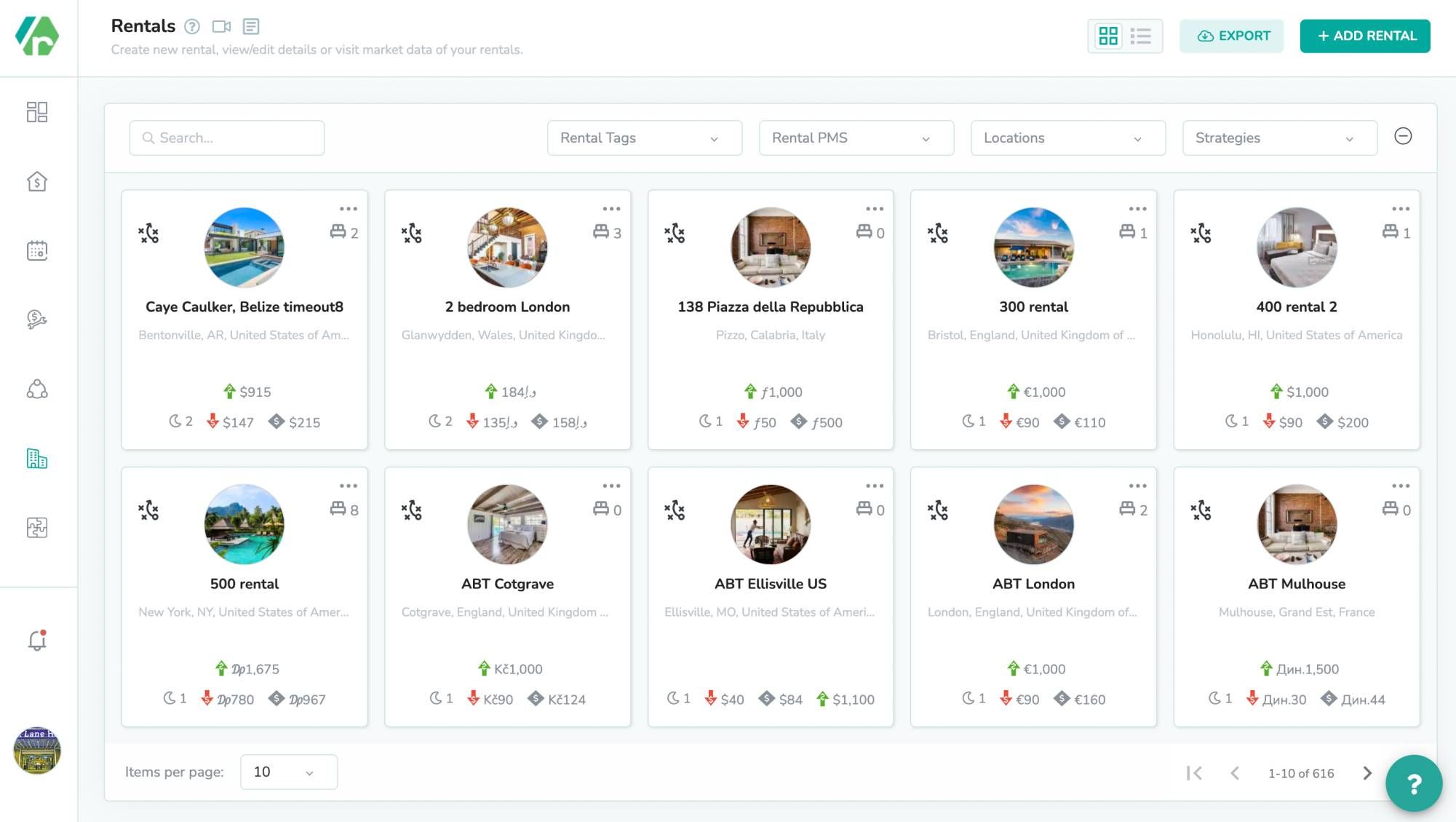Enable grid view layout
Screen dimensions: 1456x822
pyautogui.click(x=1108, y=36)
